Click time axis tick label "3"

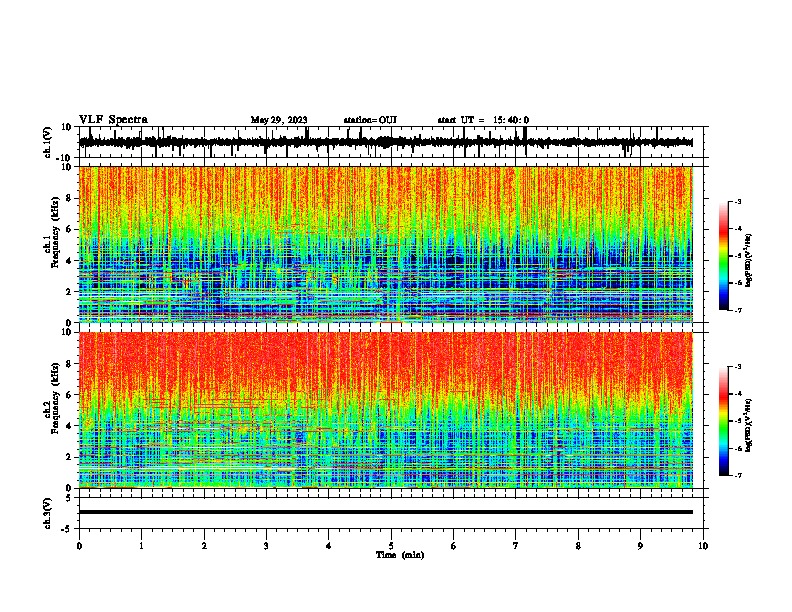(x=266, y=546)
